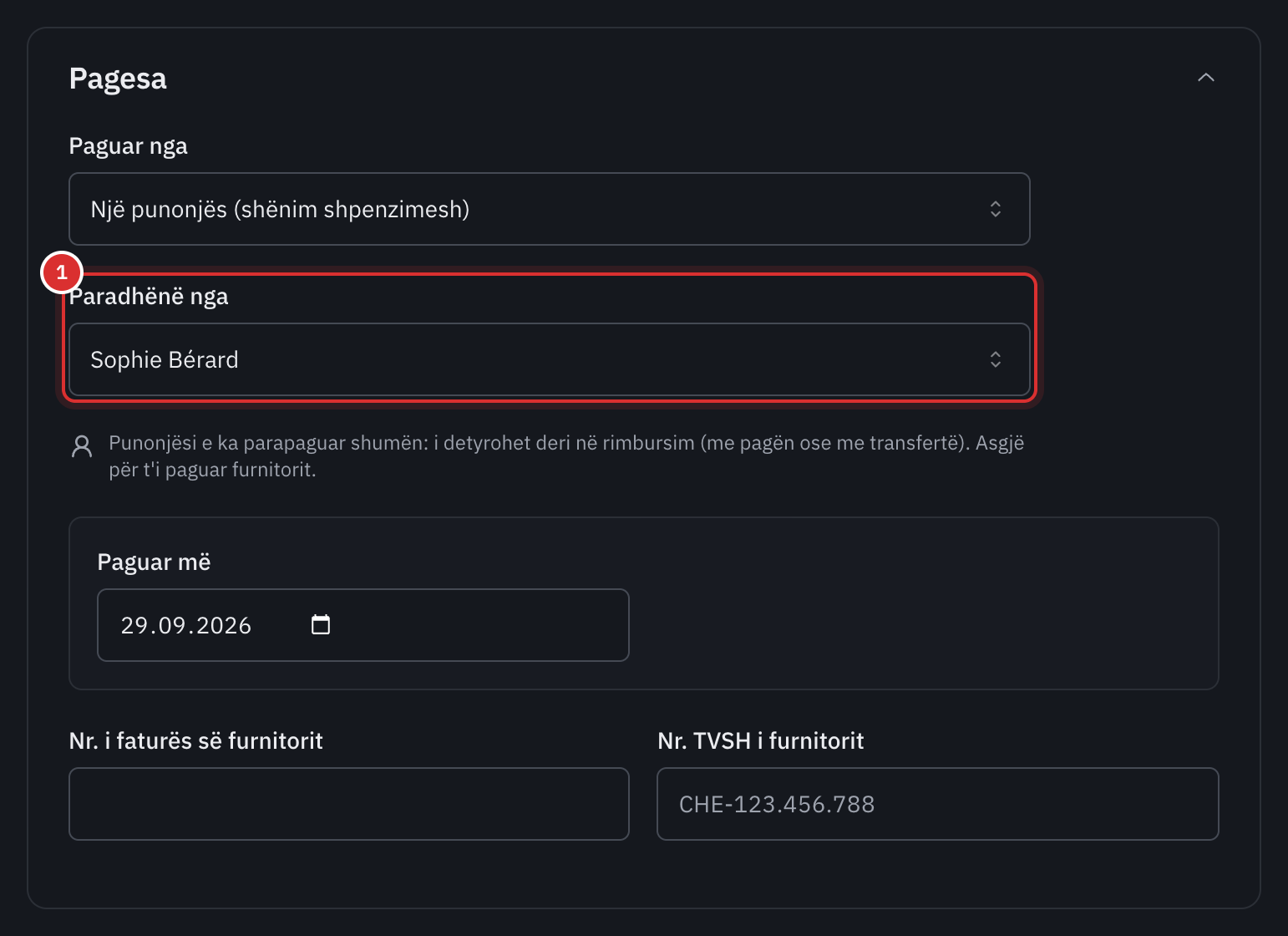
Task: Click the Pagesa section heading
Action: 118,79
